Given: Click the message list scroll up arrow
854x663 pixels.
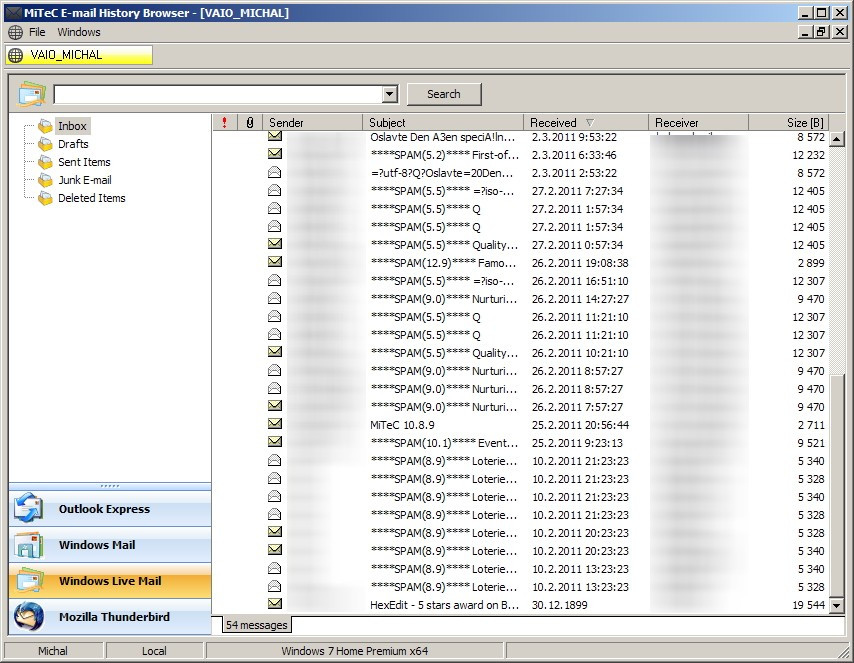Looking at the screenshot, I should (x=837, y=139).
